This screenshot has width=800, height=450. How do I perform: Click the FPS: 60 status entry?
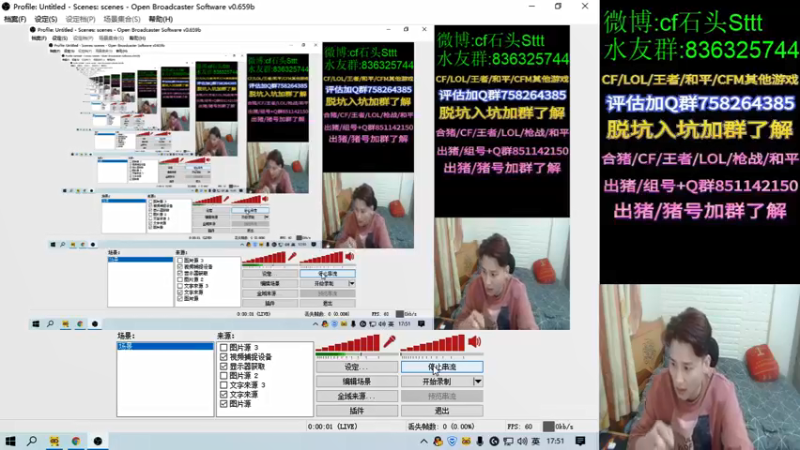click(x=519, y=427)
